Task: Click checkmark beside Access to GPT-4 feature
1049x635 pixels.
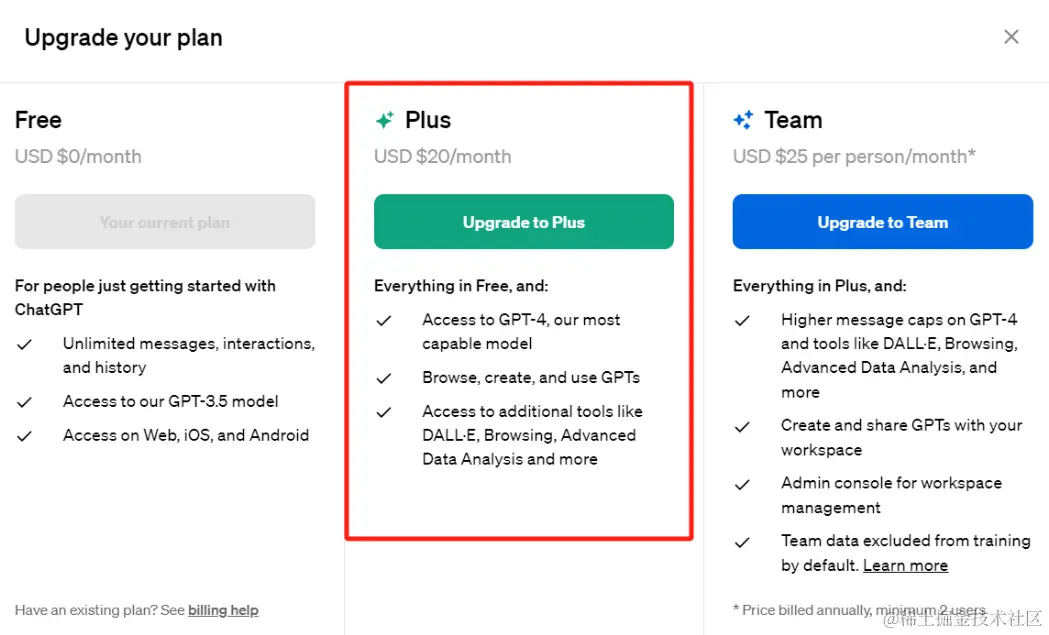Action: pos(384,320)
